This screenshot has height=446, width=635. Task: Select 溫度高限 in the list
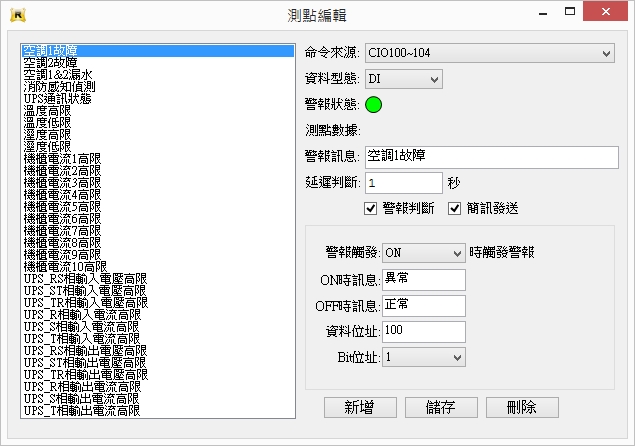[x=158, y=111]
